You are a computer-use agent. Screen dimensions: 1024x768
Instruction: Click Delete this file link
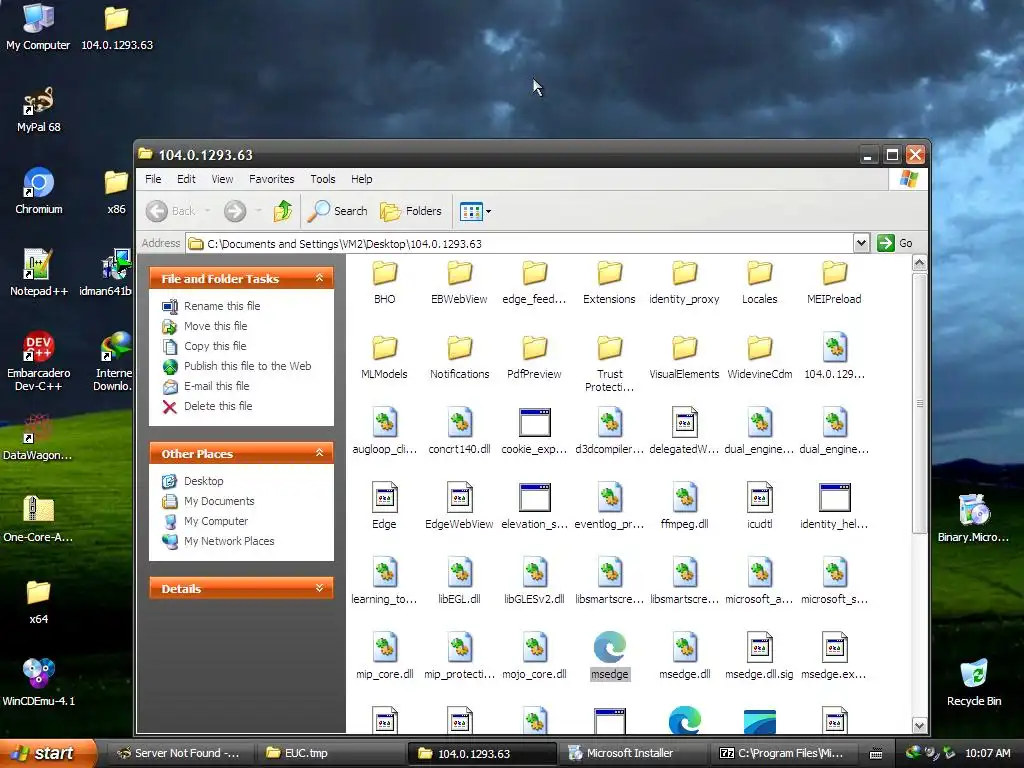point(218,406)
